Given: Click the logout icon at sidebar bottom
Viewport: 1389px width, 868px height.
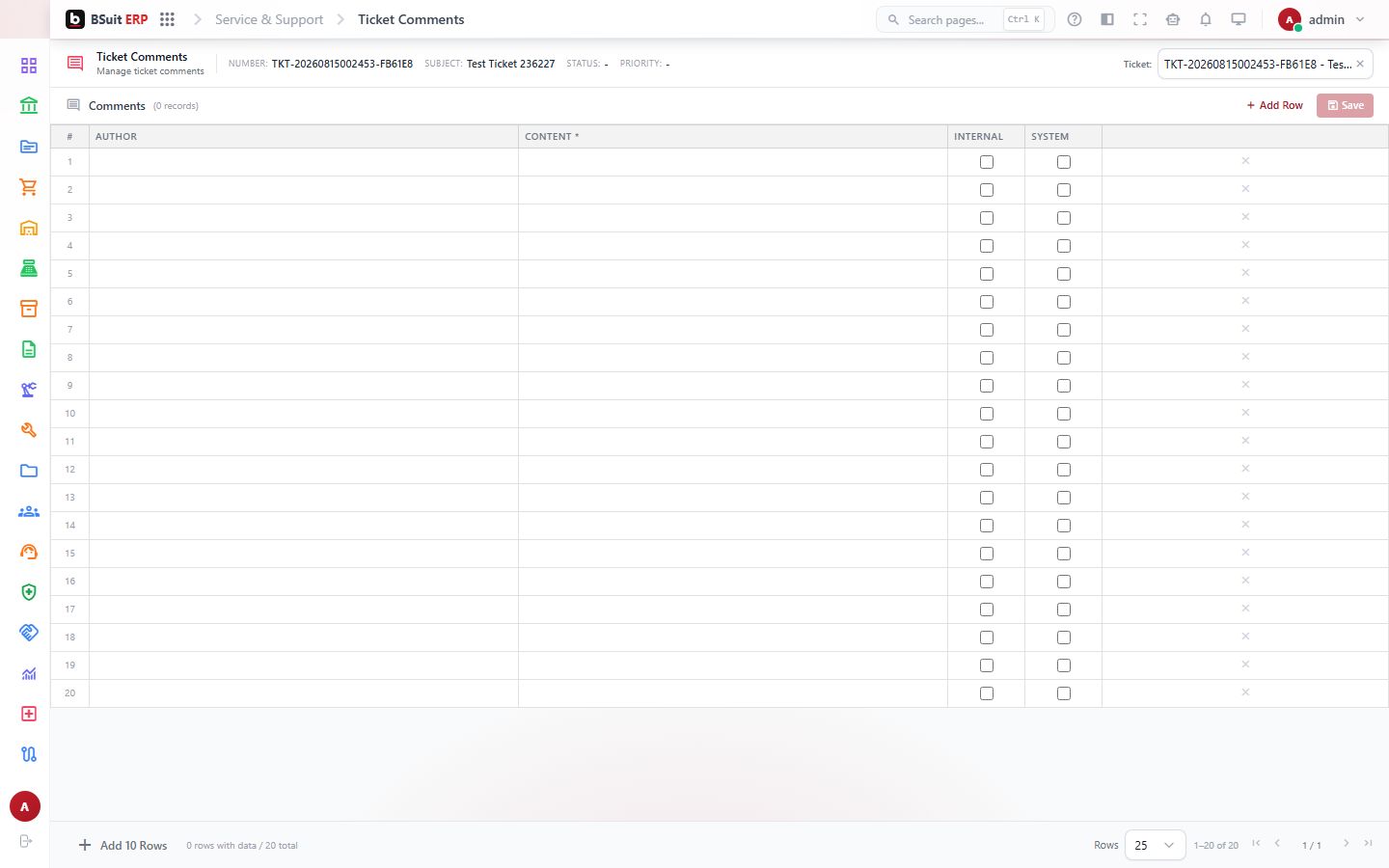Looking at the screenshot, I should 26,841.
